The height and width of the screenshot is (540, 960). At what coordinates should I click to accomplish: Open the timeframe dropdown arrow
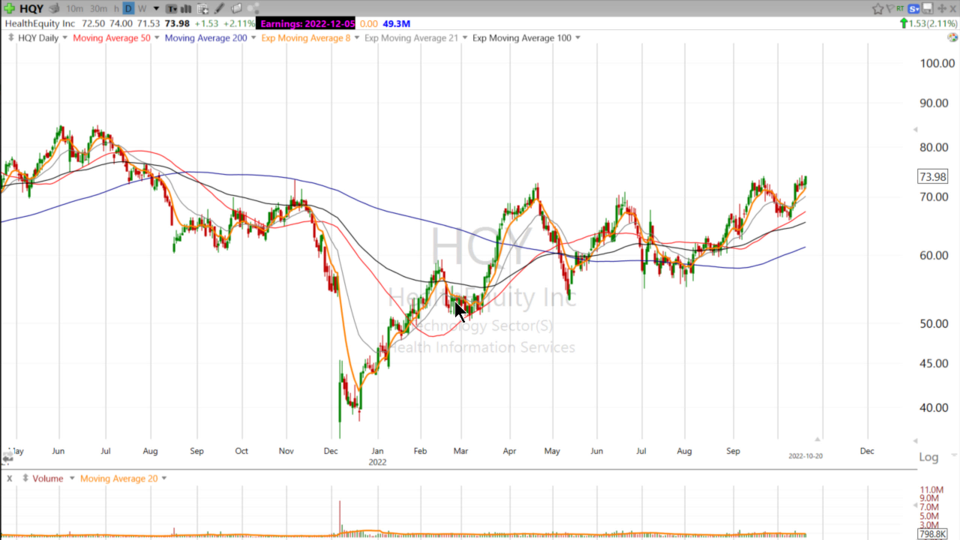[x=156, y=9]
